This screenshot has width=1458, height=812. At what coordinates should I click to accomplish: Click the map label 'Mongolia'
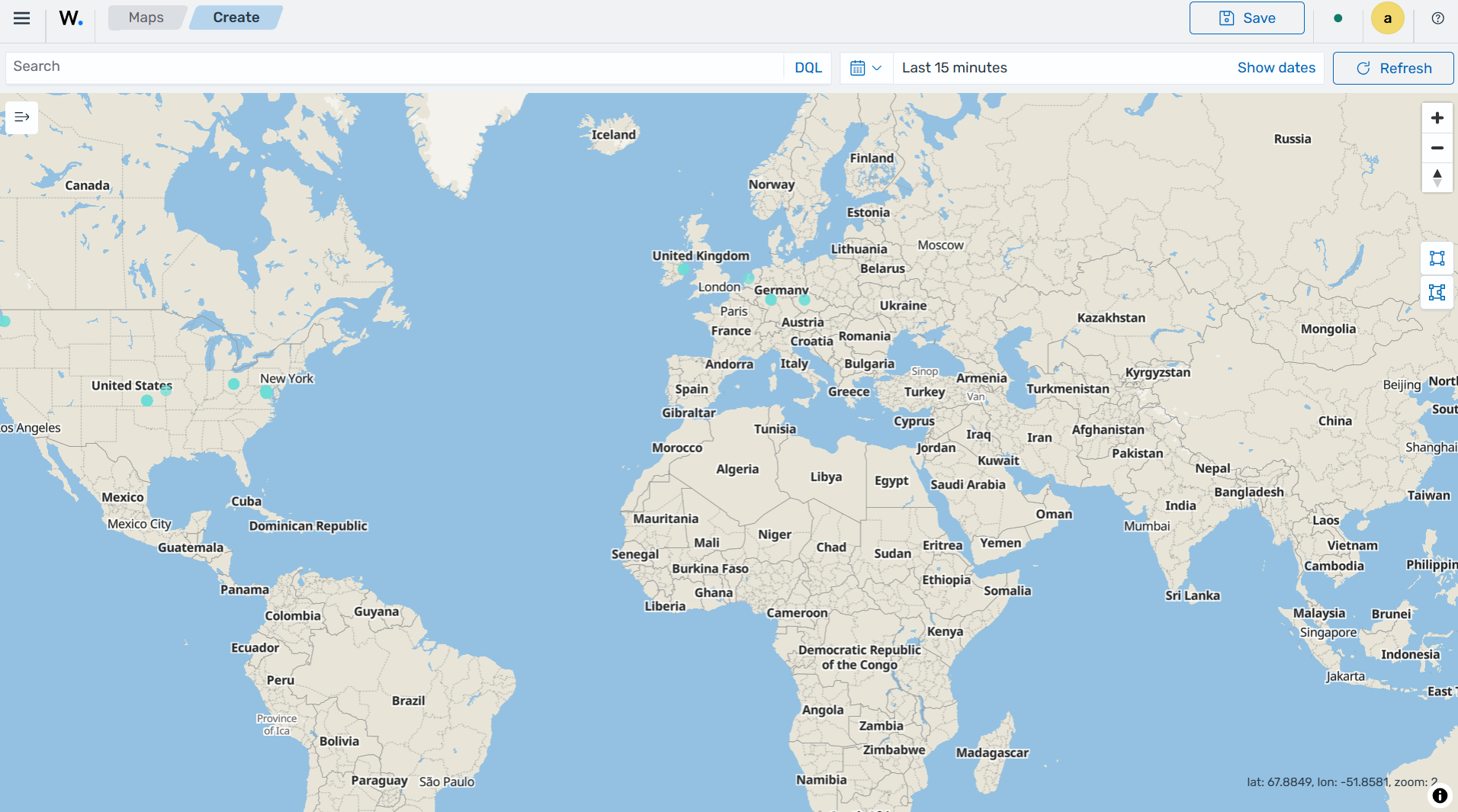tap(1328, 329)
